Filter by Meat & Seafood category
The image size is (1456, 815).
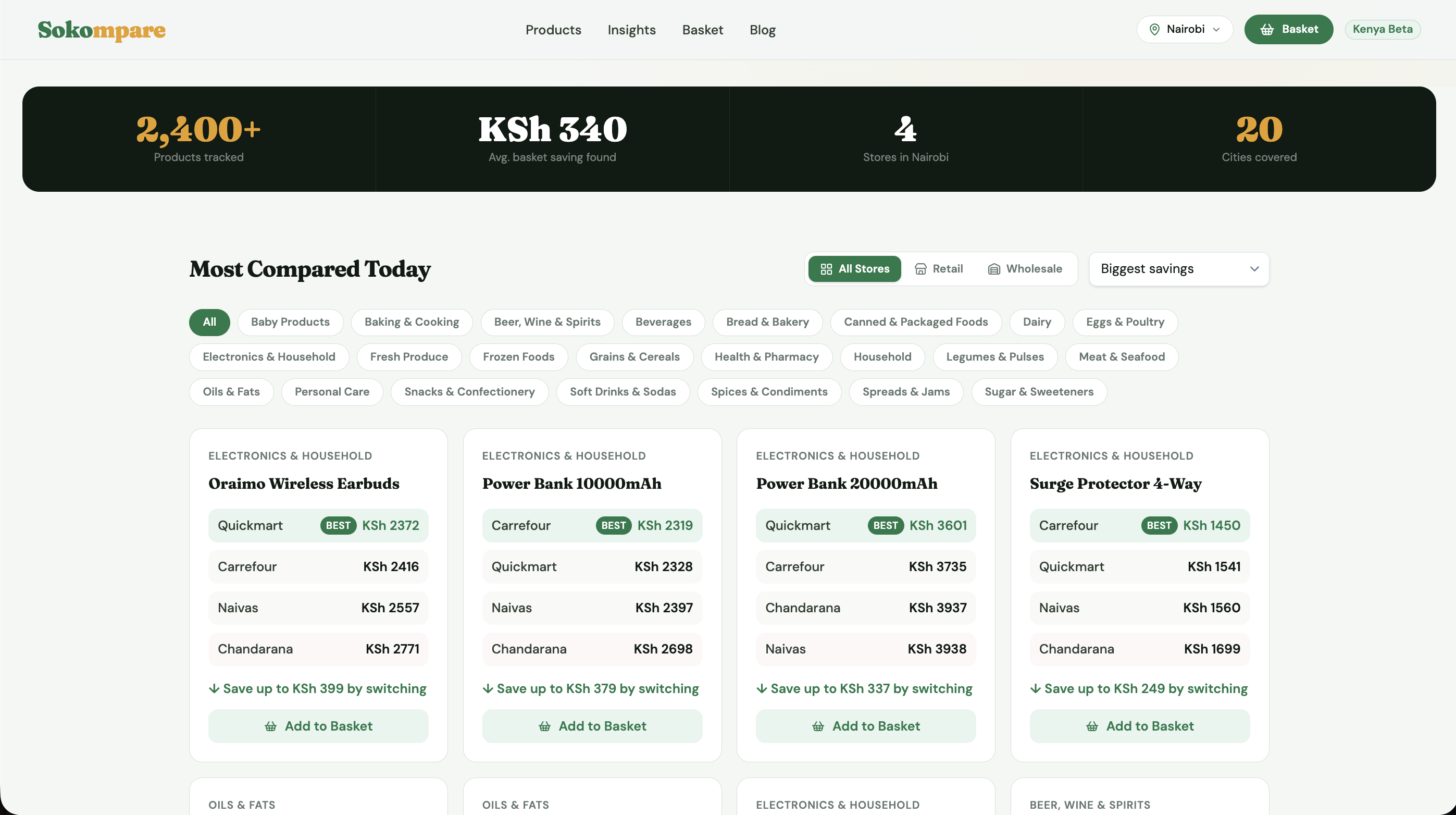coord(1122,357)
